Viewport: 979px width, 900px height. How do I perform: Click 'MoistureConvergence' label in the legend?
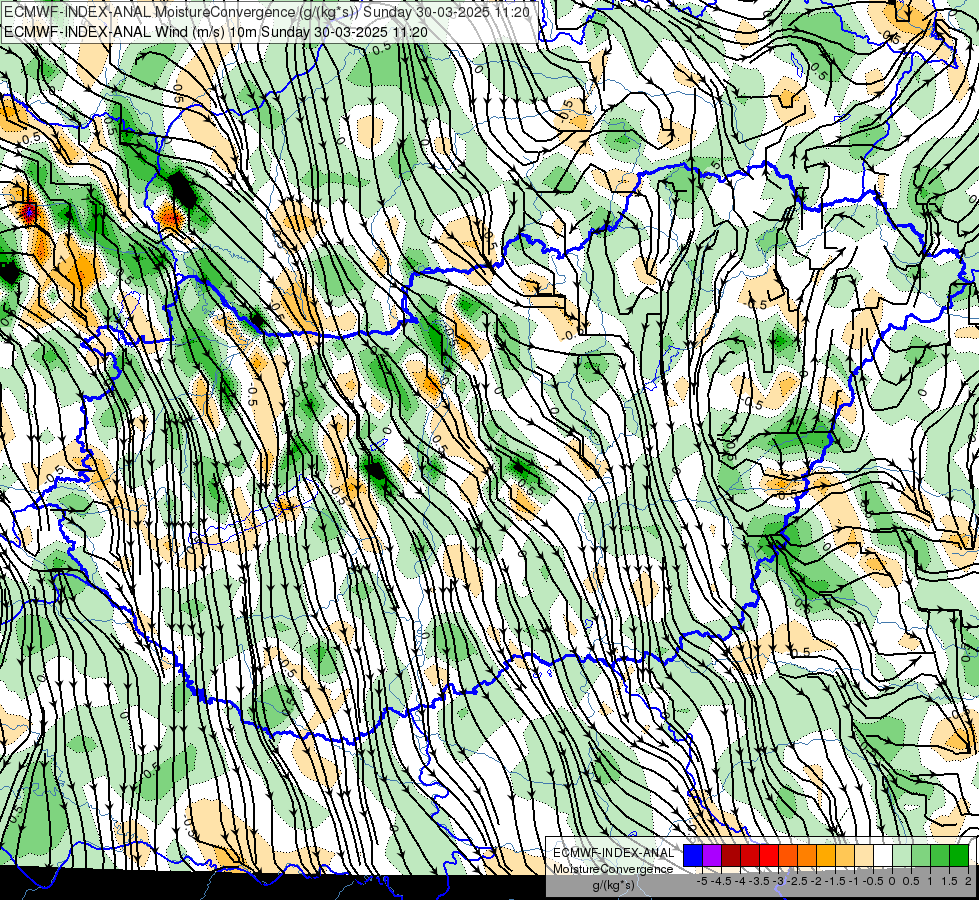[x=613, y=869]
